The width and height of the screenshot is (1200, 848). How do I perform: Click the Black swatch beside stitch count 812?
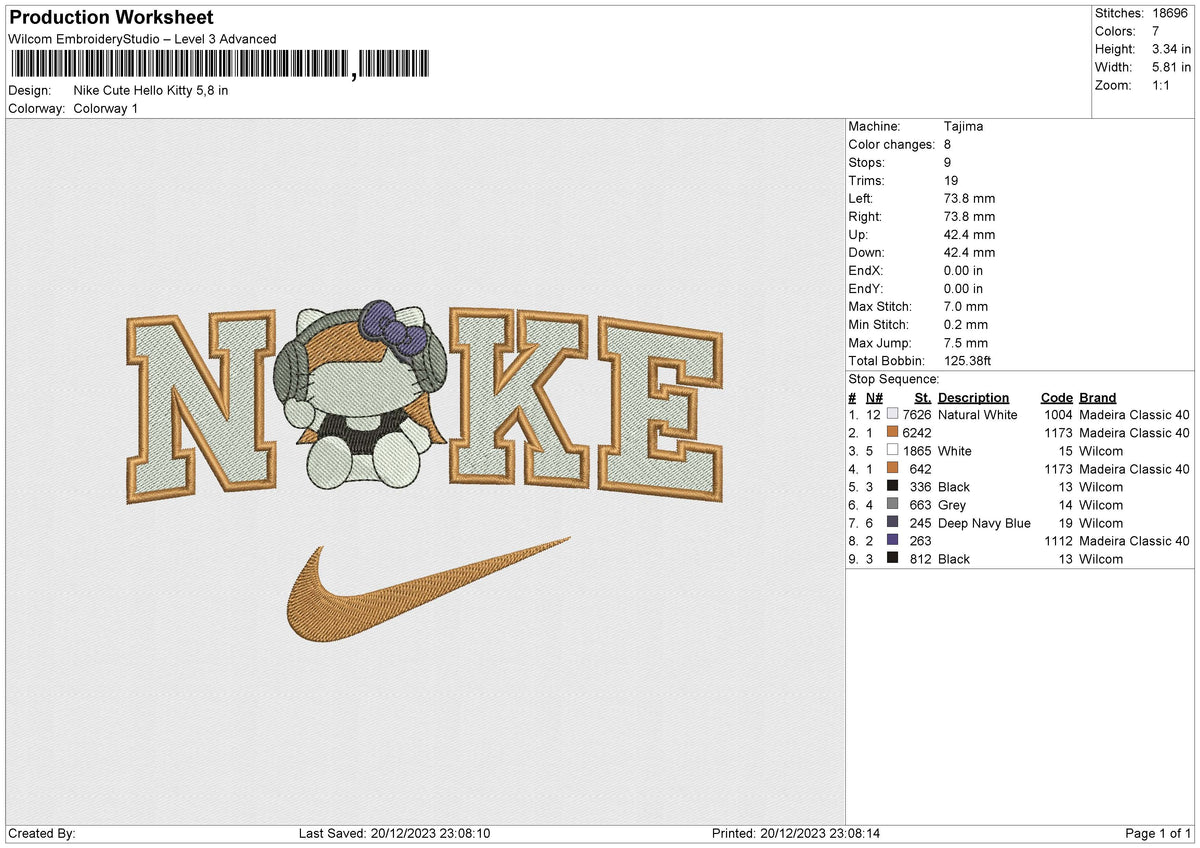click(x=893, y=559)
